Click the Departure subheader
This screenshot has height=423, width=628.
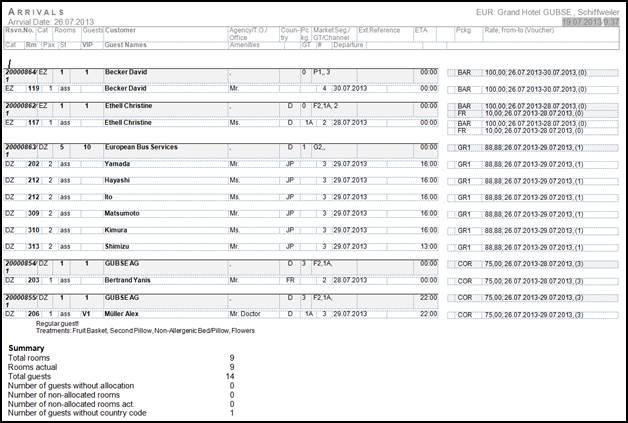click(x=348, y=45)
